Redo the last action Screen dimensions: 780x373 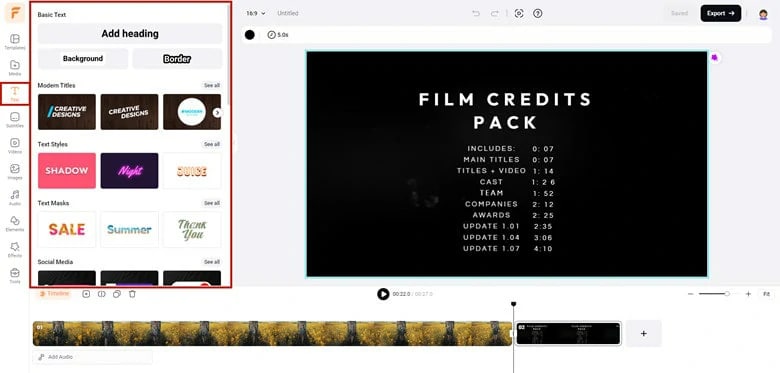(494, 13)
